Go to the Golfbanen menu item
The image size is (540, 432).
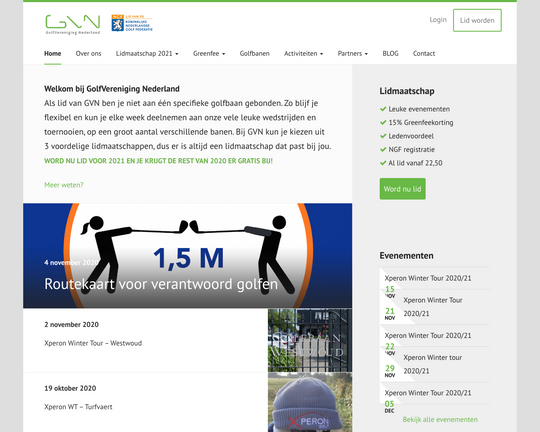(255, 53)
